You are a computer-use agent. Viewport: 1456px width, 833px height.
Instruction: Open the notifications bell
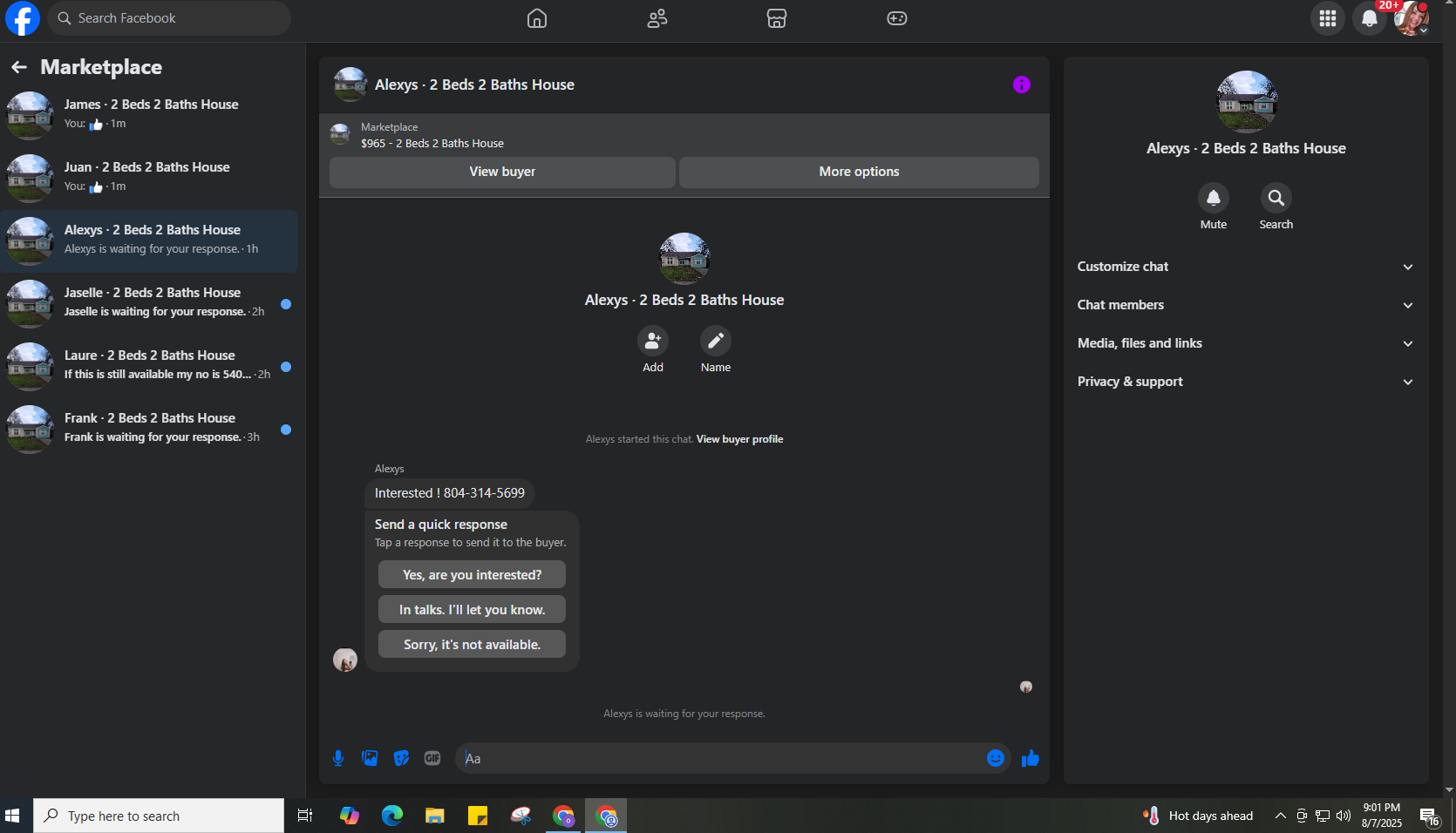click(1370, 18)
